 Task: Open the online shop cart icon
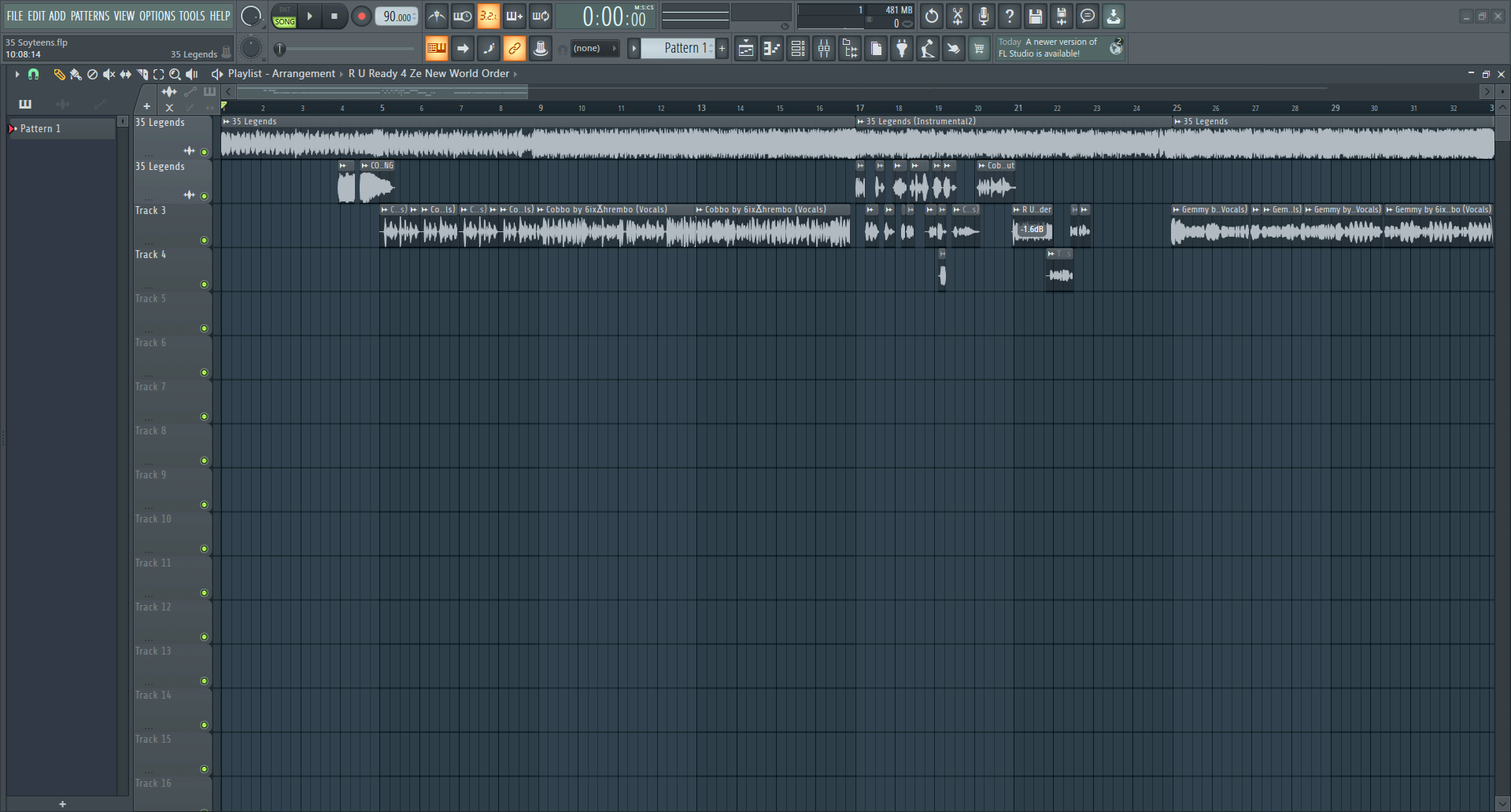pyautogui.click(x=980, y=49)
